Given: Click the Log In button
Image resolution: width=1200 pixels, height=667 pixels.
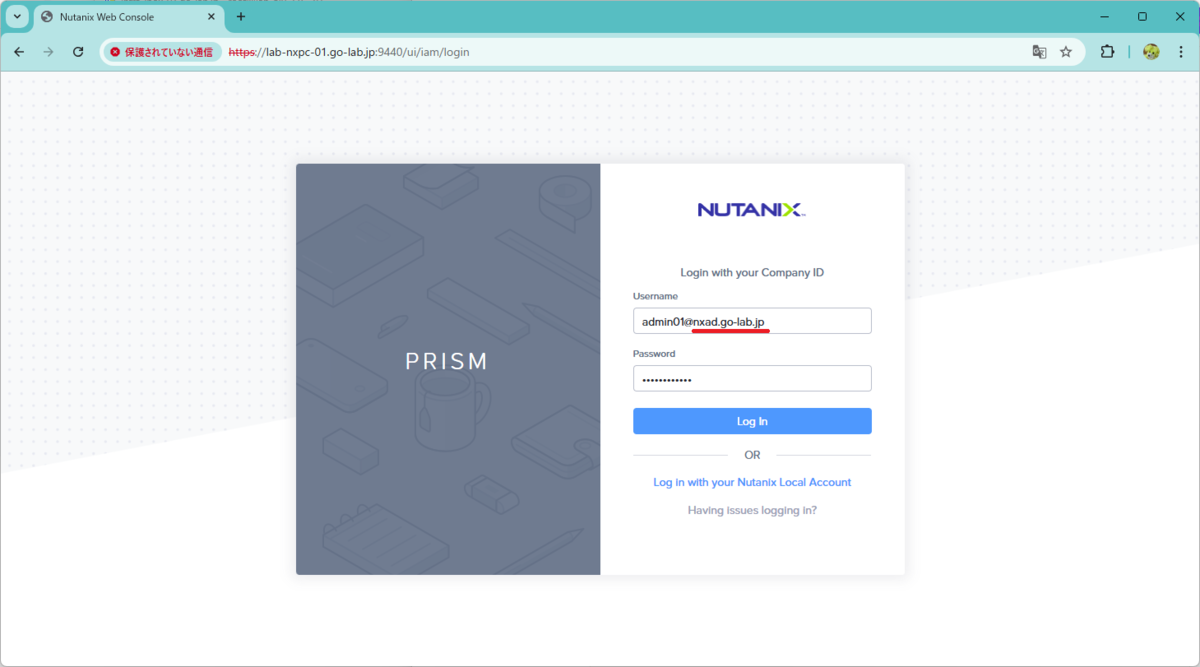Looking at the screenshot, I should pyautogui.click(x=752, y=421).
